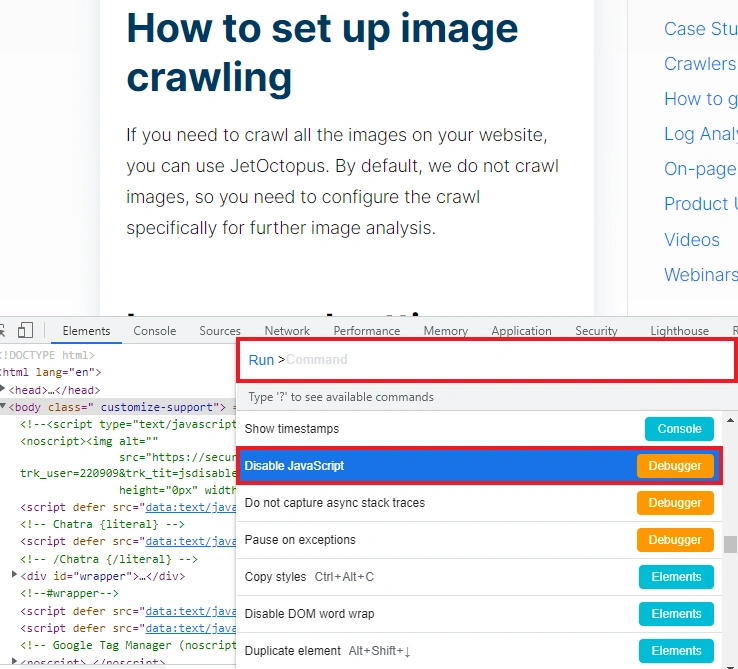The height and width of the screenshot is (669, 738).
Task: Focus the Run command input field
Action: pos(500,360)
